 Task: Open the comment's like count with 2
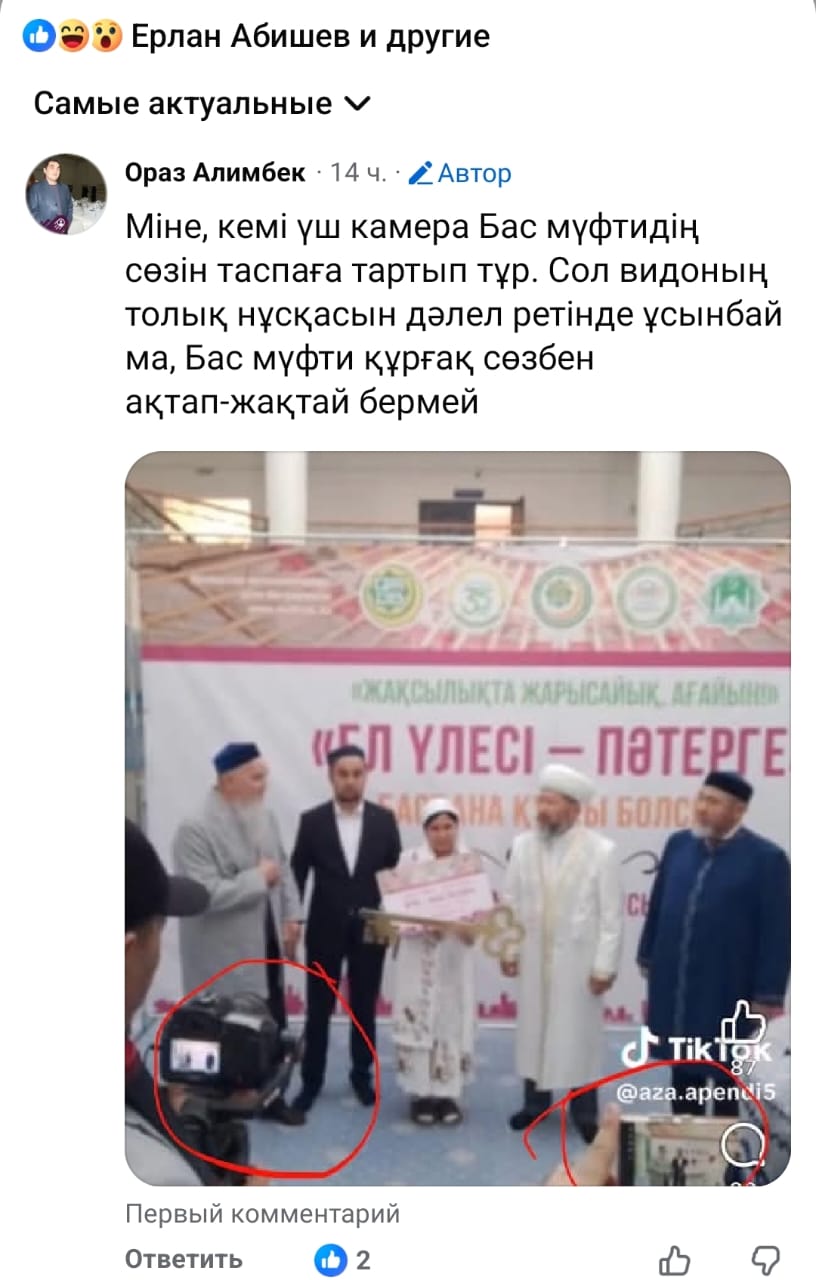(x=343, y=1260)
